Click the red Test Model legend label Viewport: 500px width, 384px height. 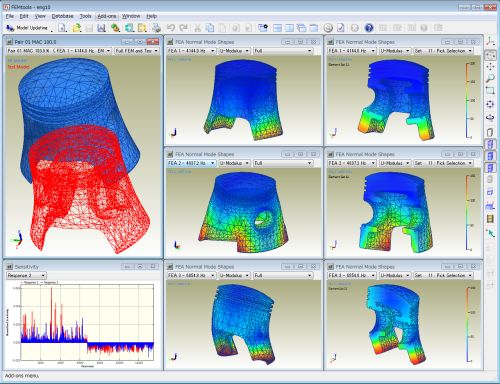coord(18,67)
